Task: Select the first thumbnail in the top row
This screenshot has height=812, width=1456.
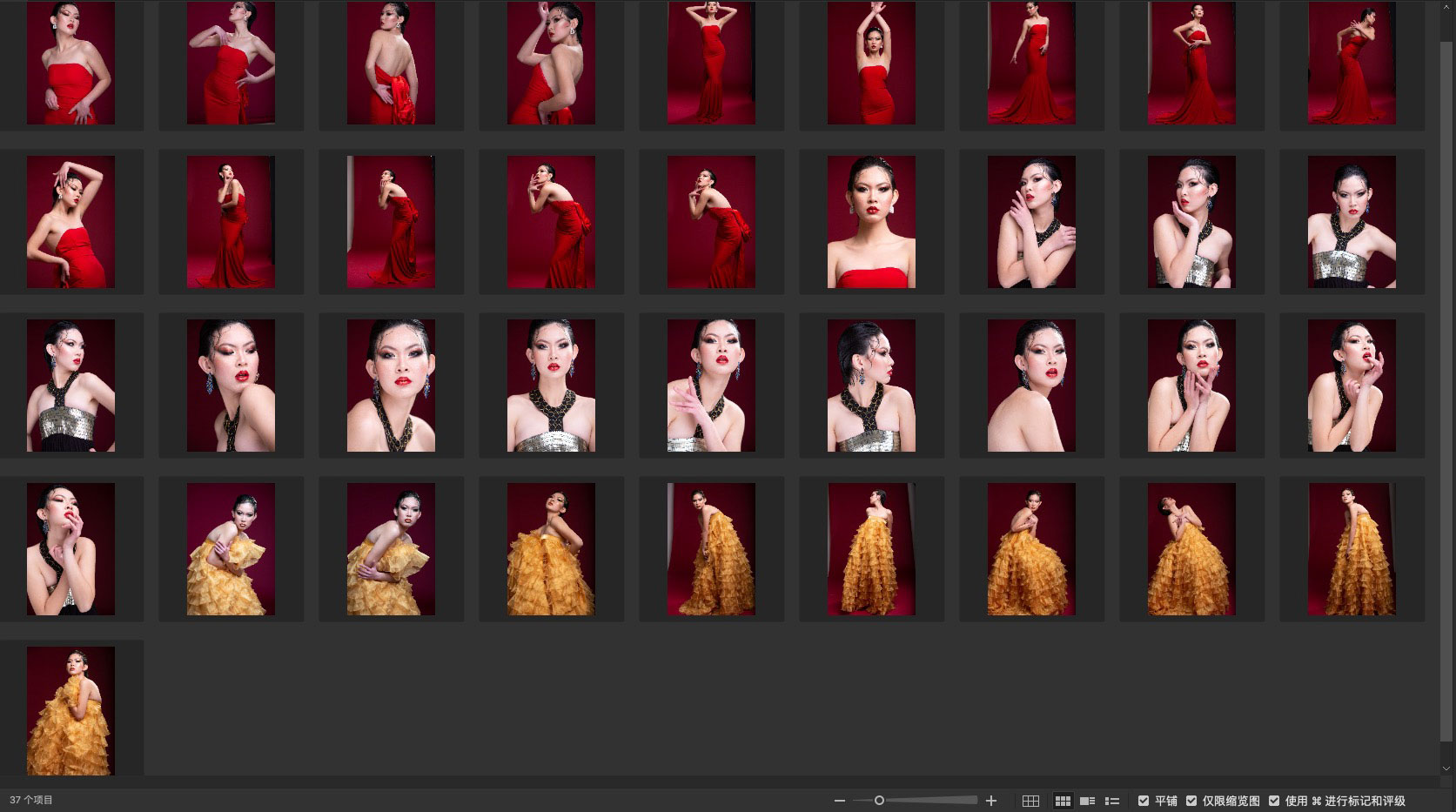Action: (70, 63)
